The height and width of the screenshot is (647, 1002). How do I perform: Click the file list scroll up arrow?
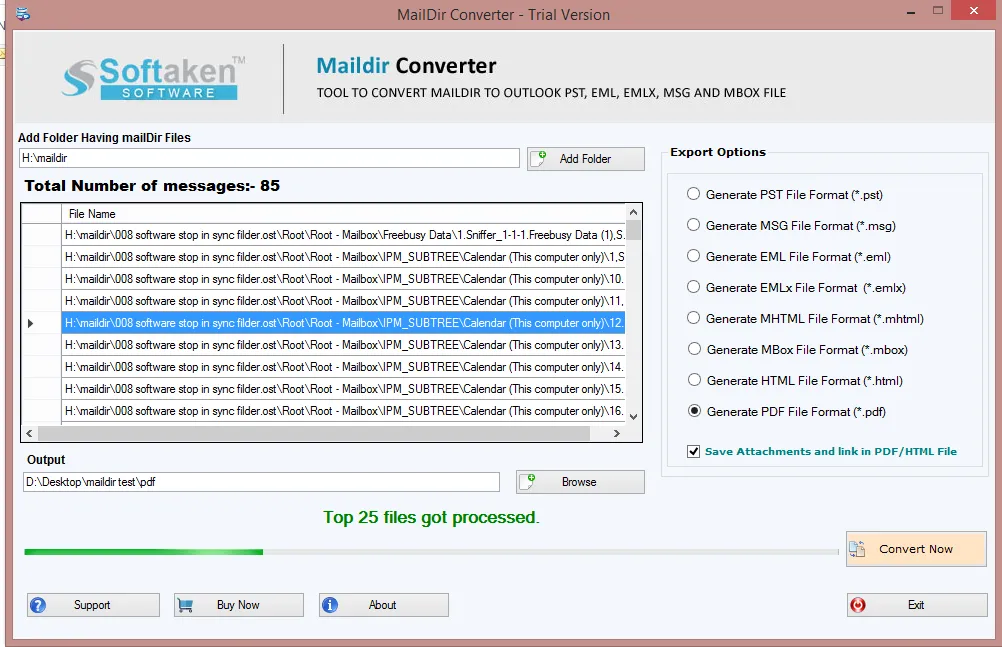pyautogui.click(x=633, y=212)
